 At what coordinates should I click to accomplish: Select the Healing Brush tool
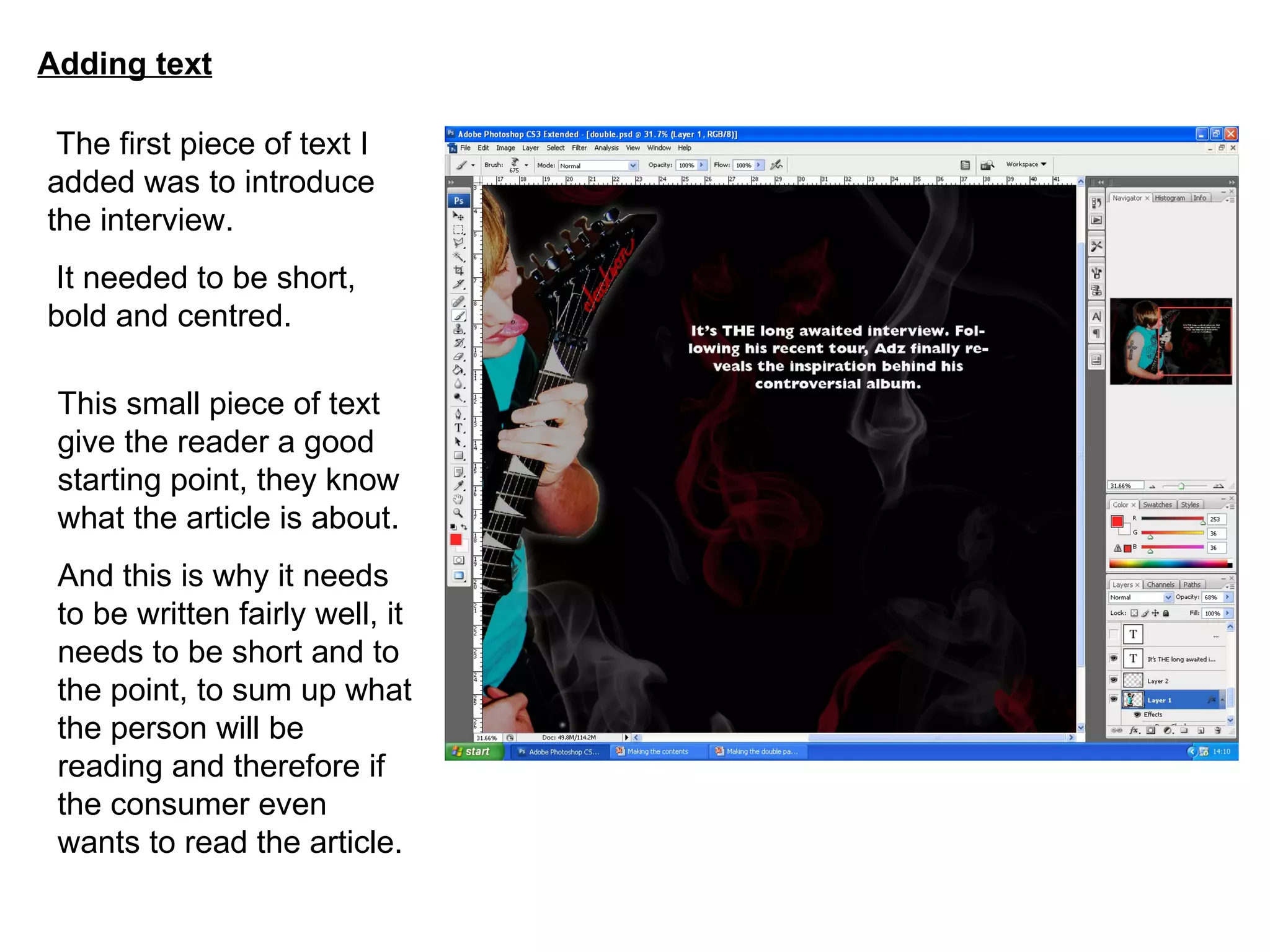[458, 302]
